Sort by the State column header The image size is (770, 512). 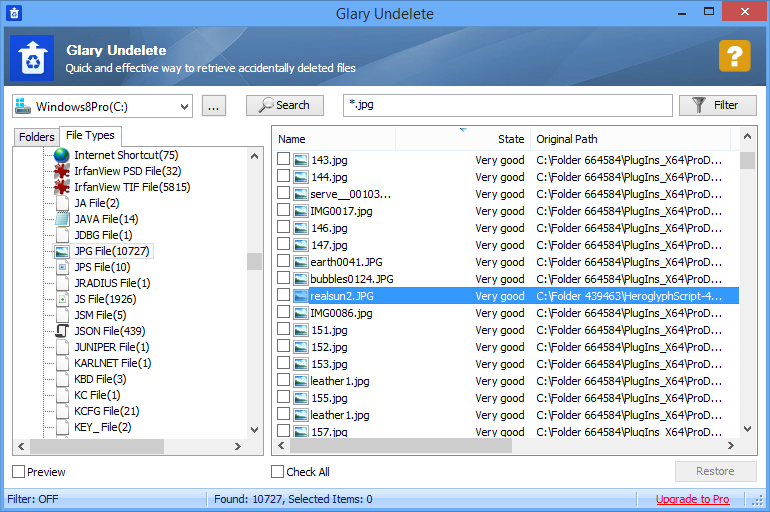tap(463, 139)
